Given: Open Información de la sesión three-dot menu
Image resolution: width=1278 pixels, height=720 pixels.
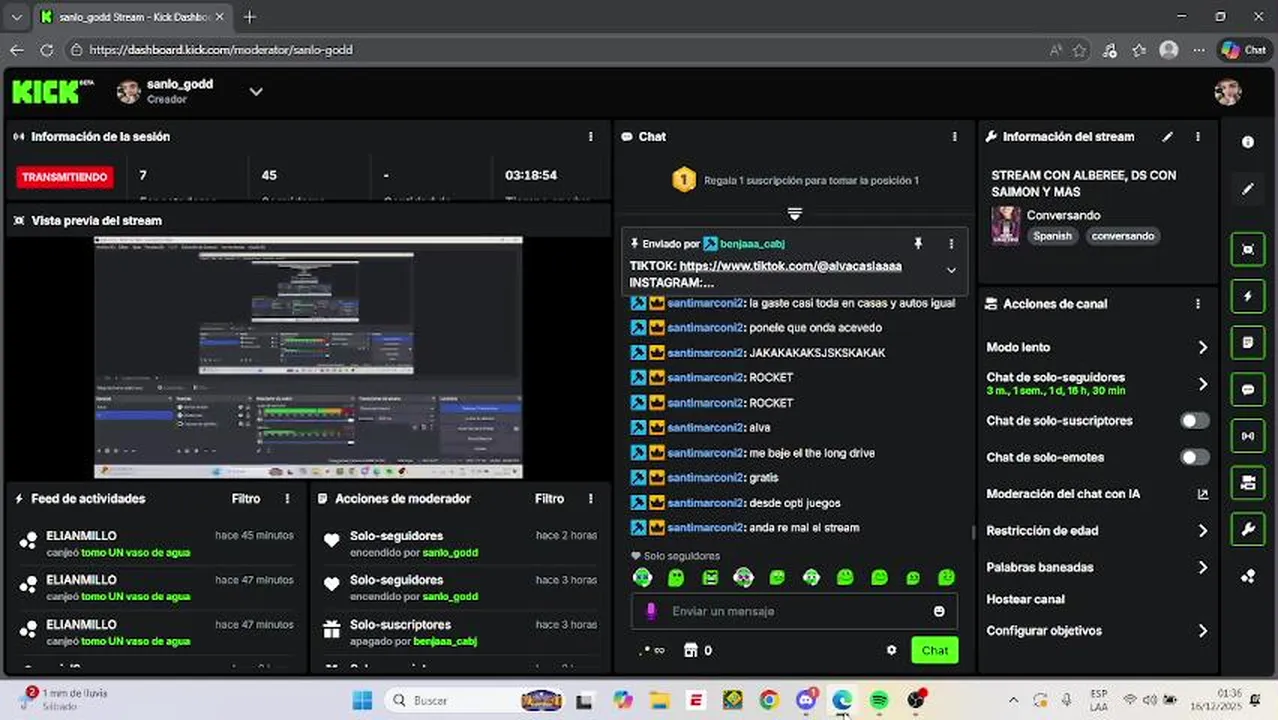Looking at the screenshot, I should tap(591, 137).
